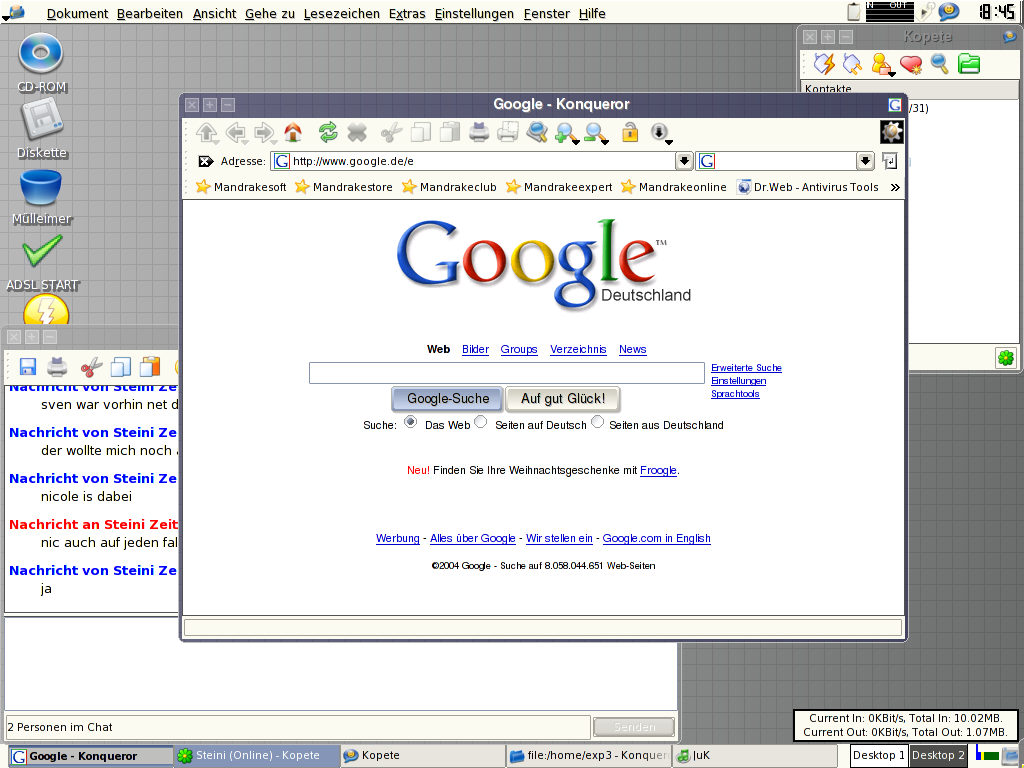Click into the Google search text field

[x=507, y=373]
